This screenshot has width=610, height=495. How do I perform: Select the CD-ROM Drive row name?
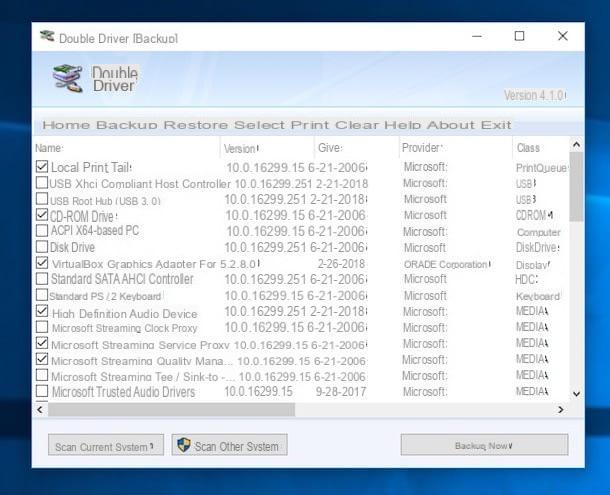[83, 216]
